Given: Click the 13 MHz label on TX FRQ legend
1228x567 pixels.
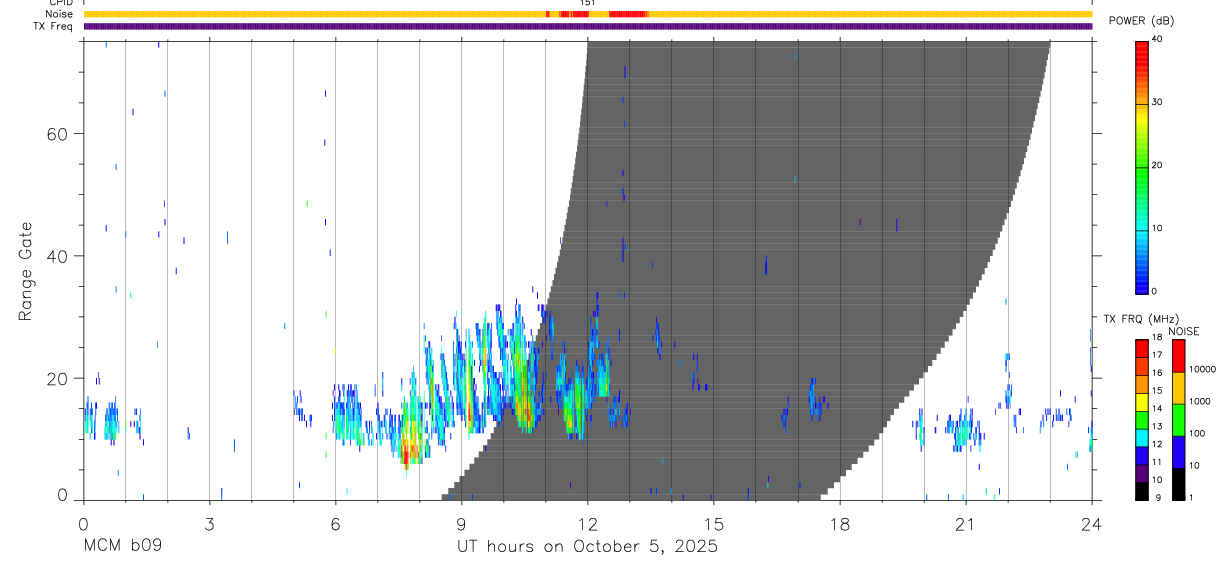Looking at the screenshot, I should tap(1158, 426).
